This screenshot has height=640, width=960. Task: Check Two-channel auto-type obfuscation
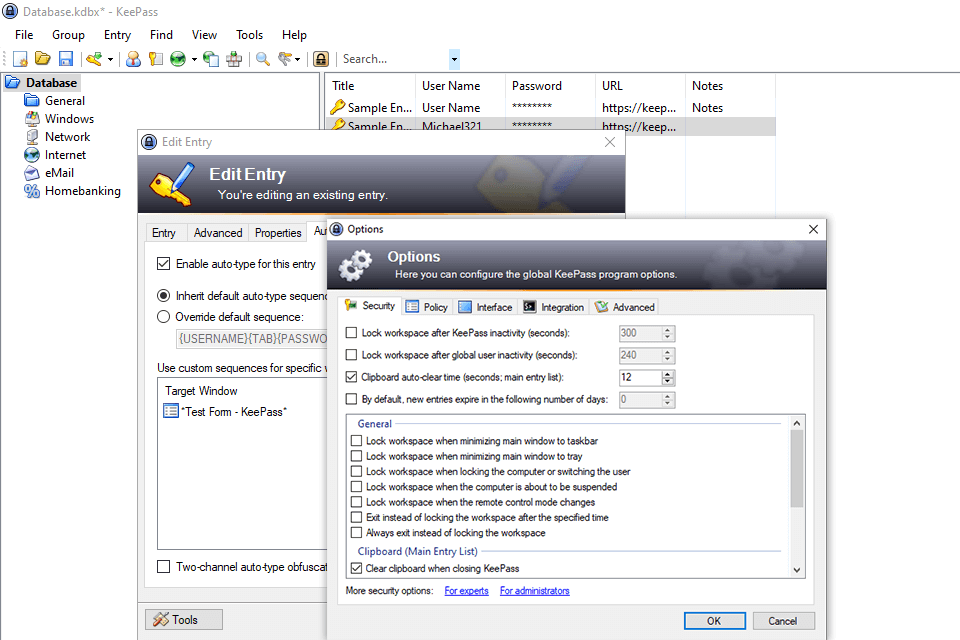[x=163, y=567]
